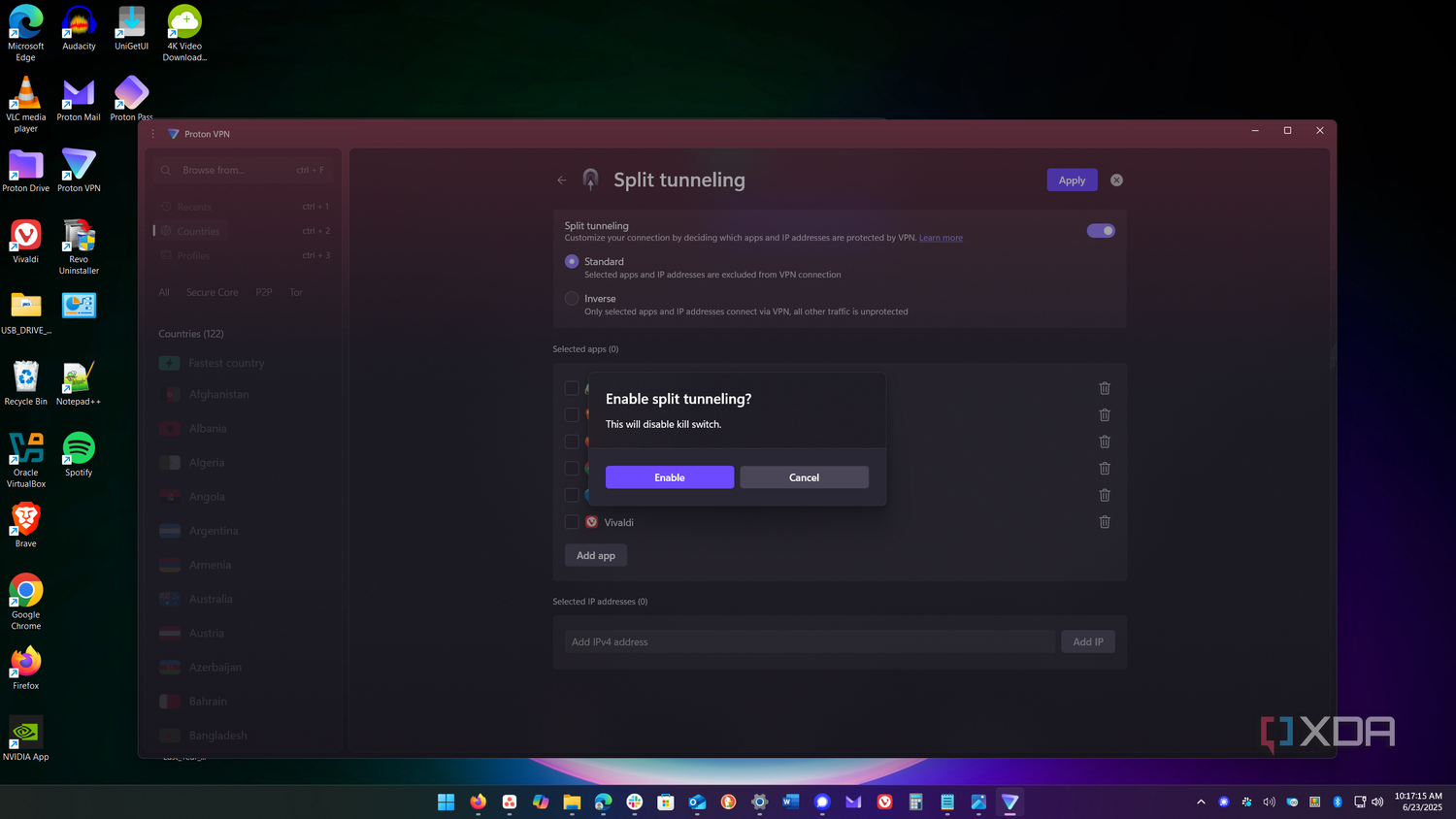The image size is (1456, 819).
Task: Choose Albania in the country list
Action: (x=243, y=429)
